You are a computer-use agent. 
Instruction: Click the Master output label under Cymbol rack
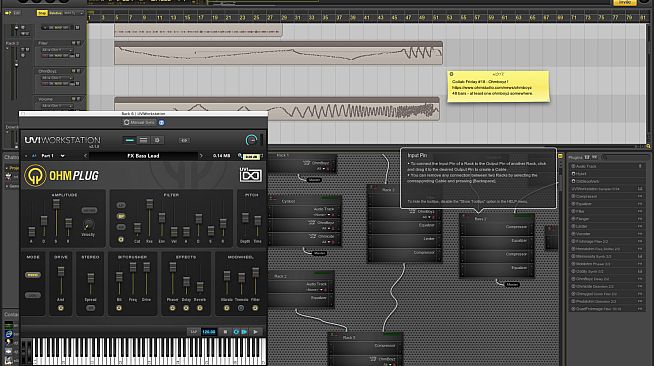pos(319,253)
